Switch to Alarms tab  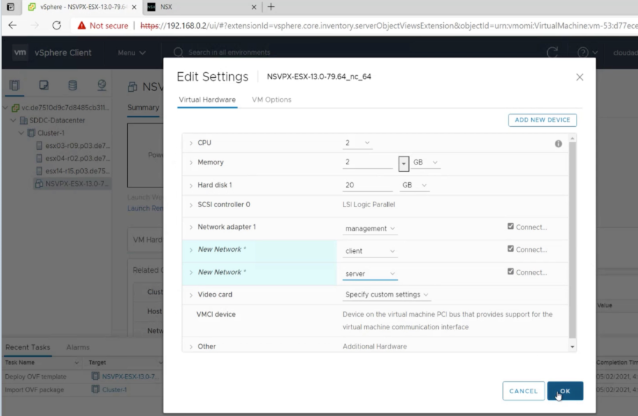pyautogui.click(x=78, y=347)
